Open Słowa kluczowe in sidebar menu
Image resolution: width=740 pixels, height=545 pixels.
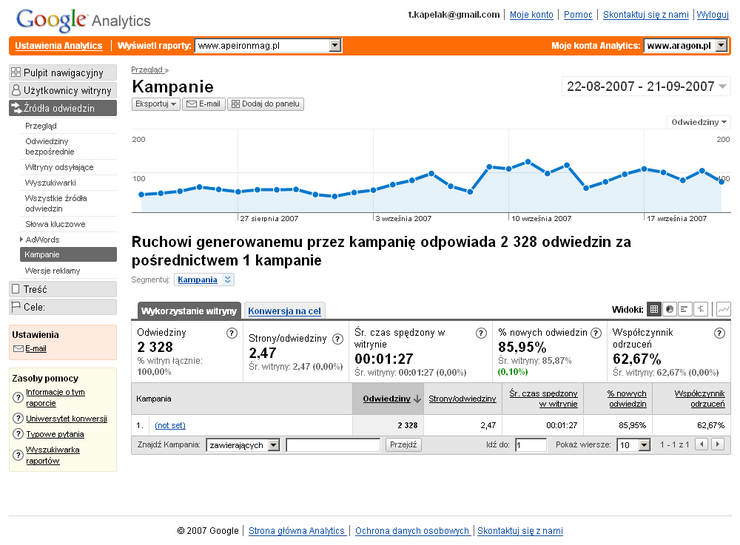pyautogui.click(x=55, y=225)
